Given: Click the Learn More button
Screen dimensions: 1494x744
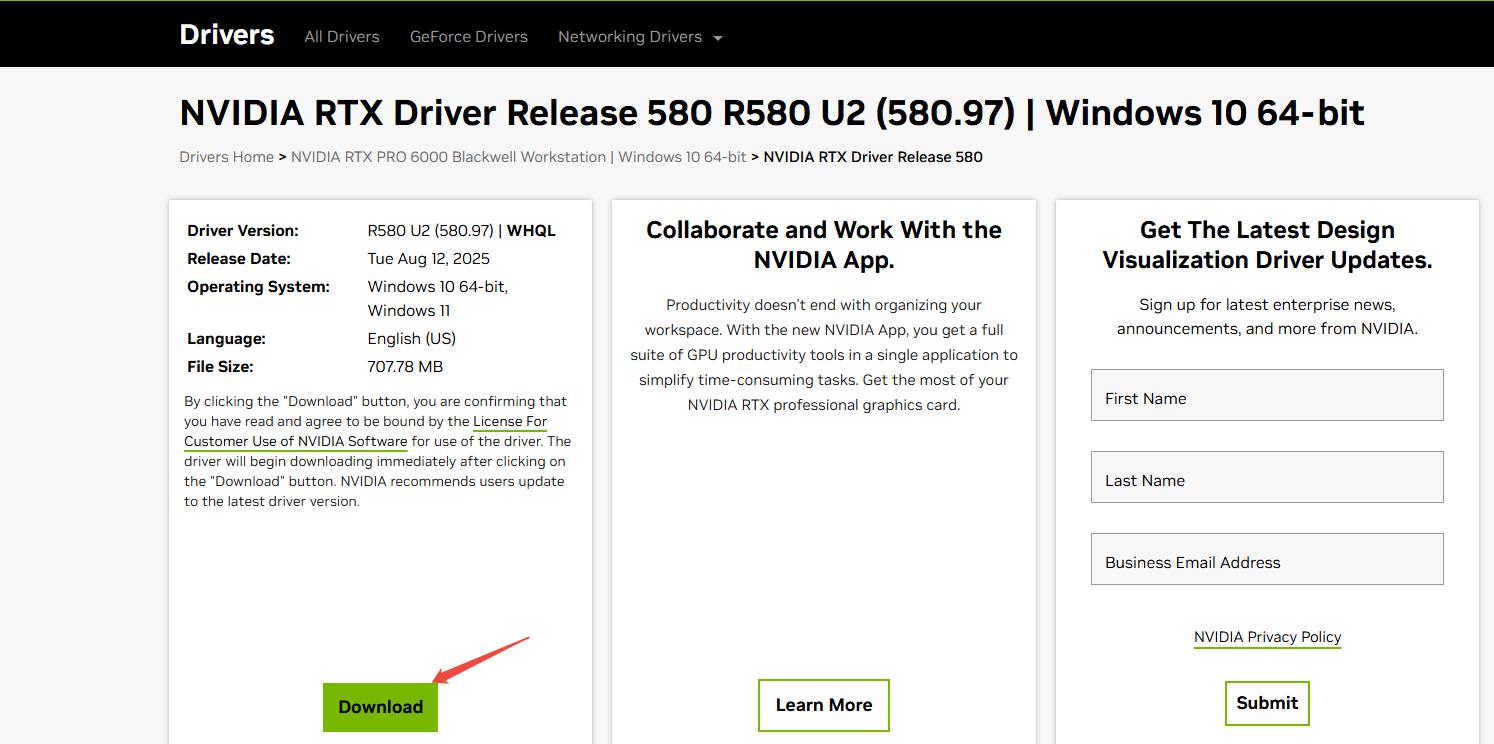Looking at the screenshot, I should tap(823, 705).
